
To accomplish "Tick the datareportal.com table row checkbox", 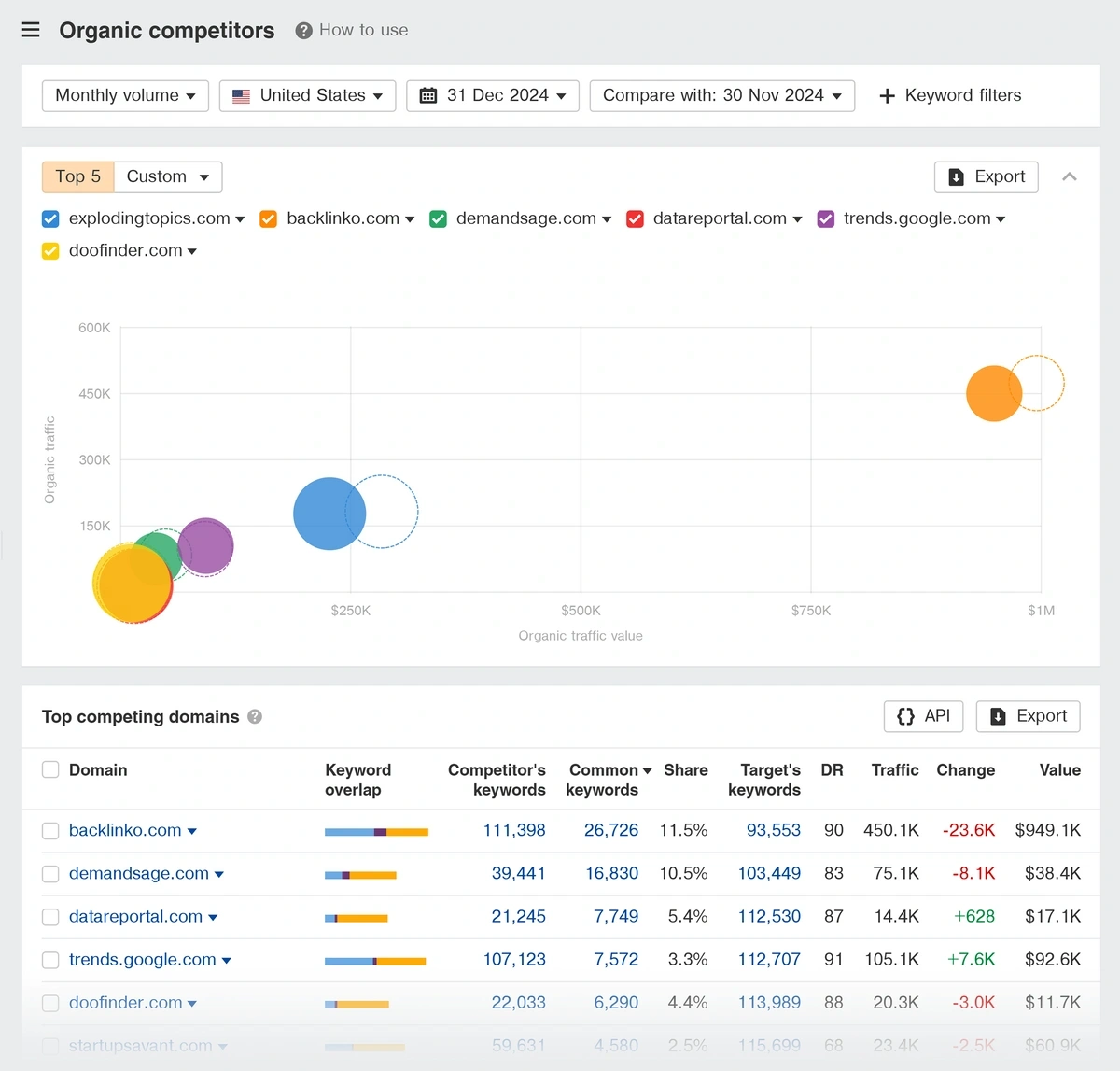I will [x=50, y=917].
